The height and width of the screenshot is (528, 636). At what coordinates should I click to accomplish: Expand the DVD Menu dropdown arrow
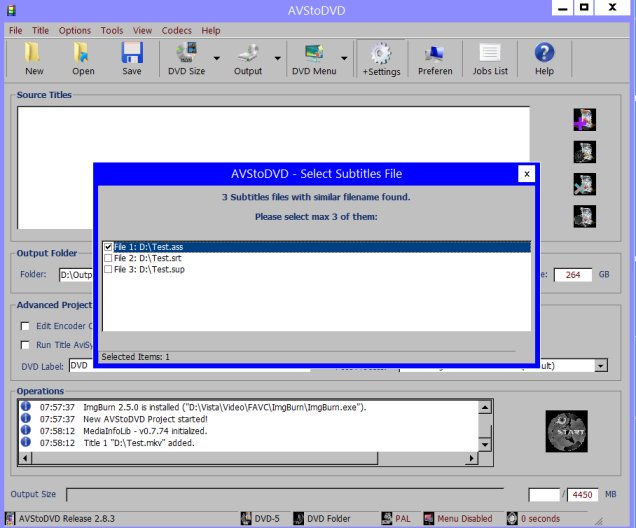click(344, 59)
